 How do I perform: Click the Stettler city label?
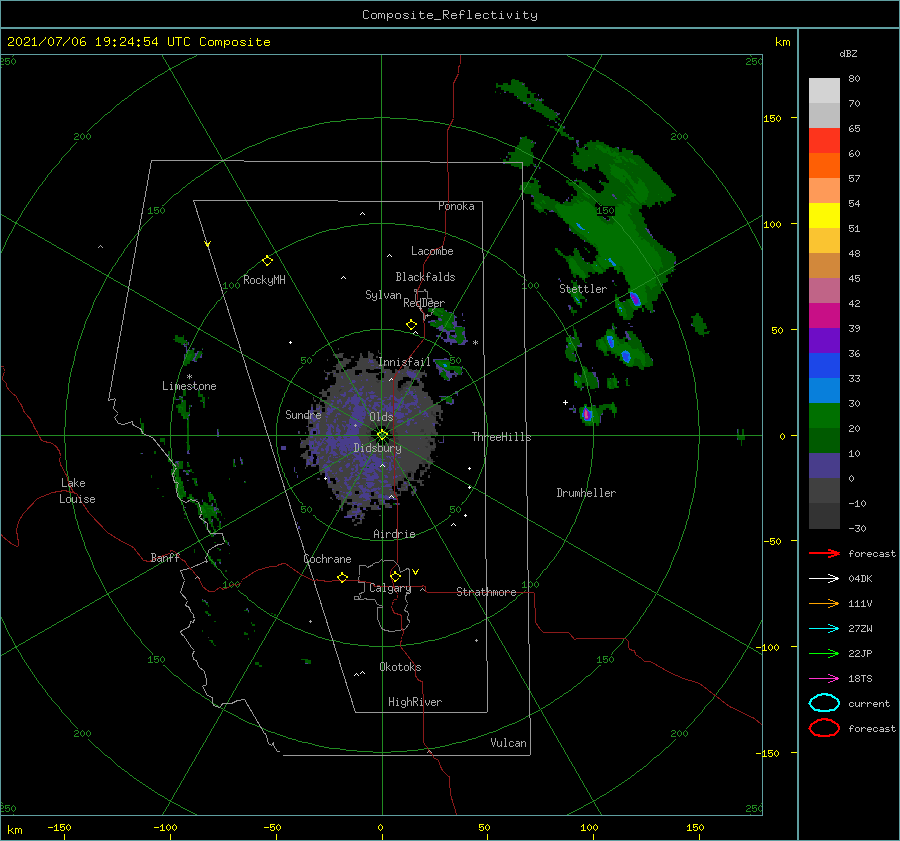click(x=583, y=289)
